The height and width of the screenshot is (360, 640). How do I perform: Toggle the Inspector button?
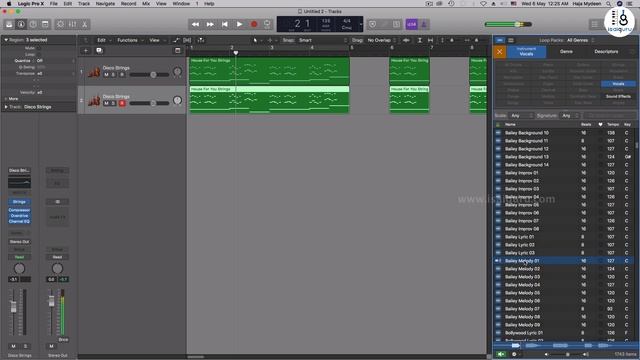click(x=21, y=24)
